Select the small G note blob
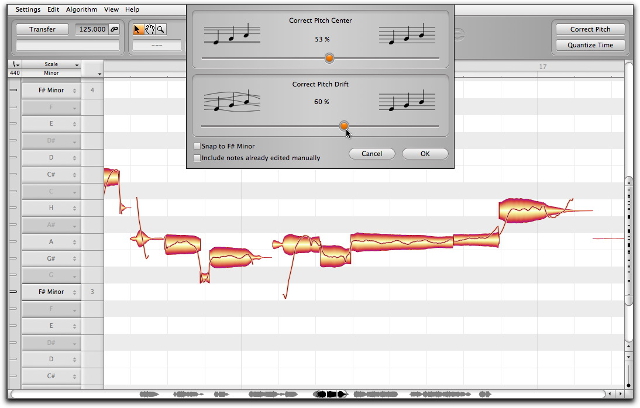640x408 pixels. (205, 278)
